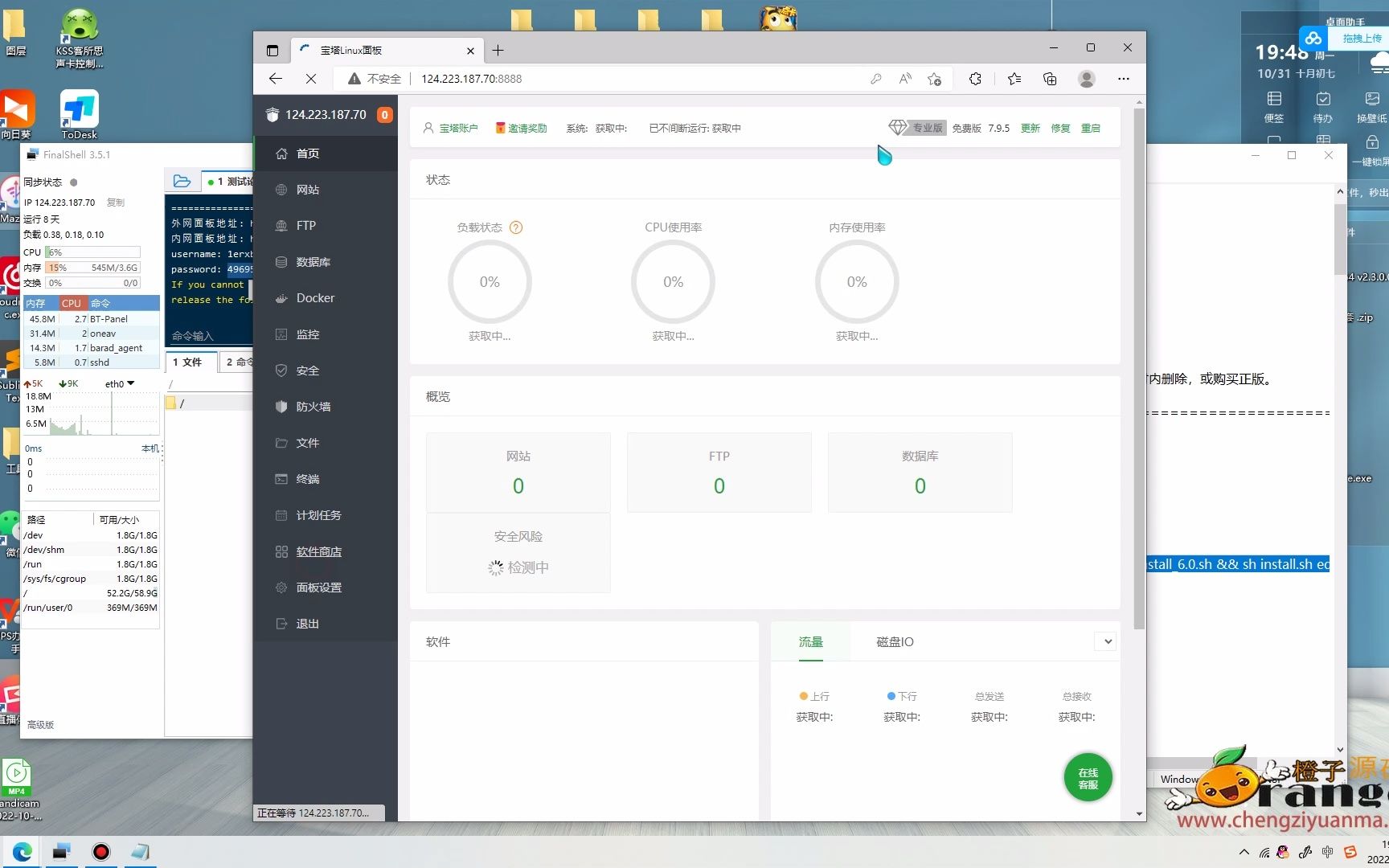Viewport: 1389px width, 868px height.
Task: Show hidden system tray icons chevron
Action: (x=1244, y=852)
